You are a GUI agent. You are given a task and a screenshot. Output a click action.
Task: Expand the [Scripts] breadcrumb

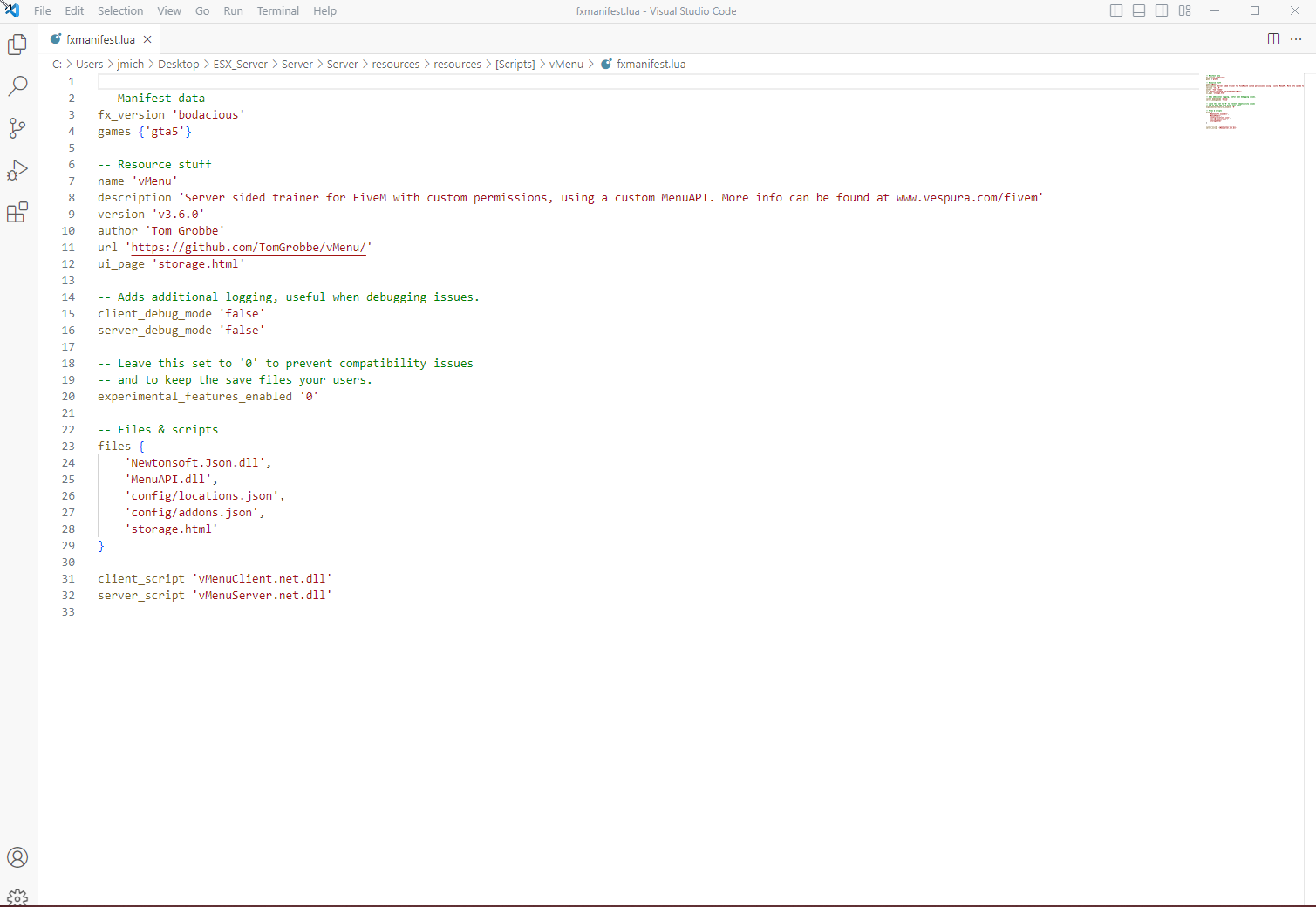click(515, 64)
